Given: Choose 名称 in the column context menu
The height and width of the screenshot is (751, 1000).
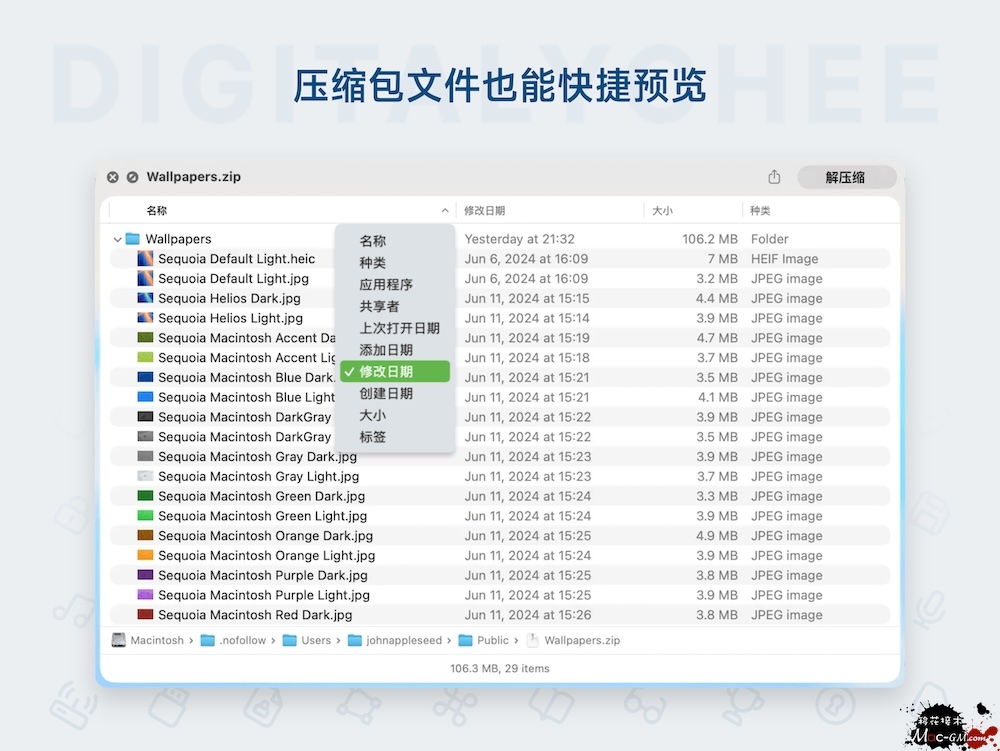Looking at the screenshot, I should (373, 241).
